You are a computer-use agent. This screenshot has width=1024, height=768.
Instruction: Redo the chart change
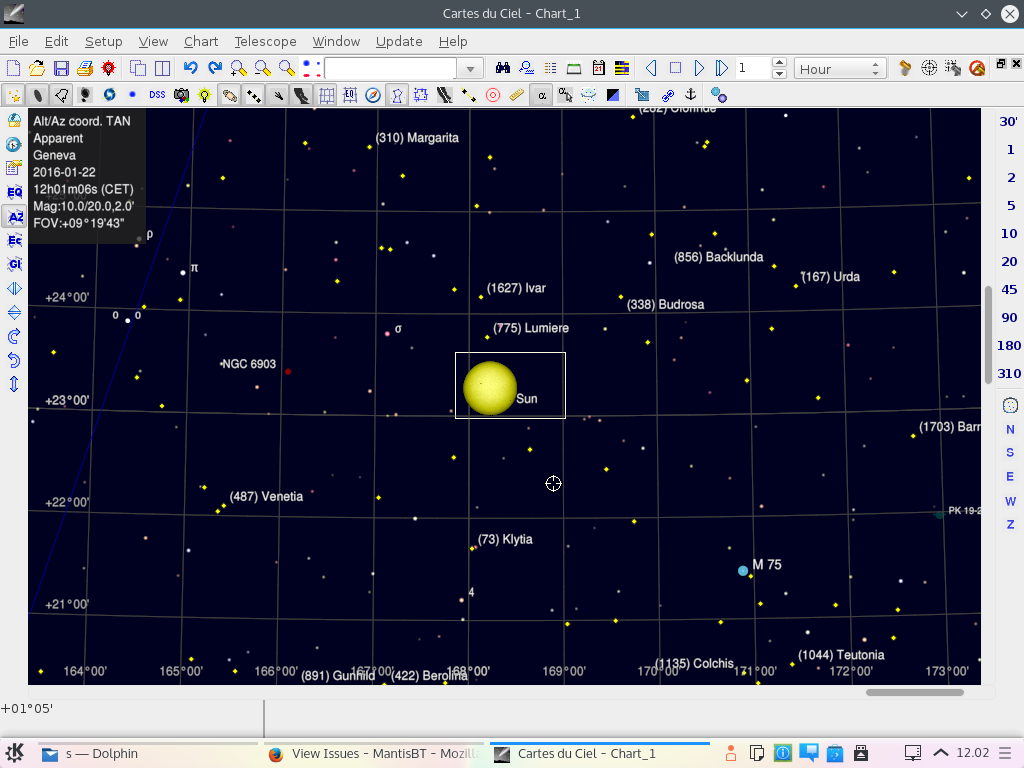coord(215,69)
